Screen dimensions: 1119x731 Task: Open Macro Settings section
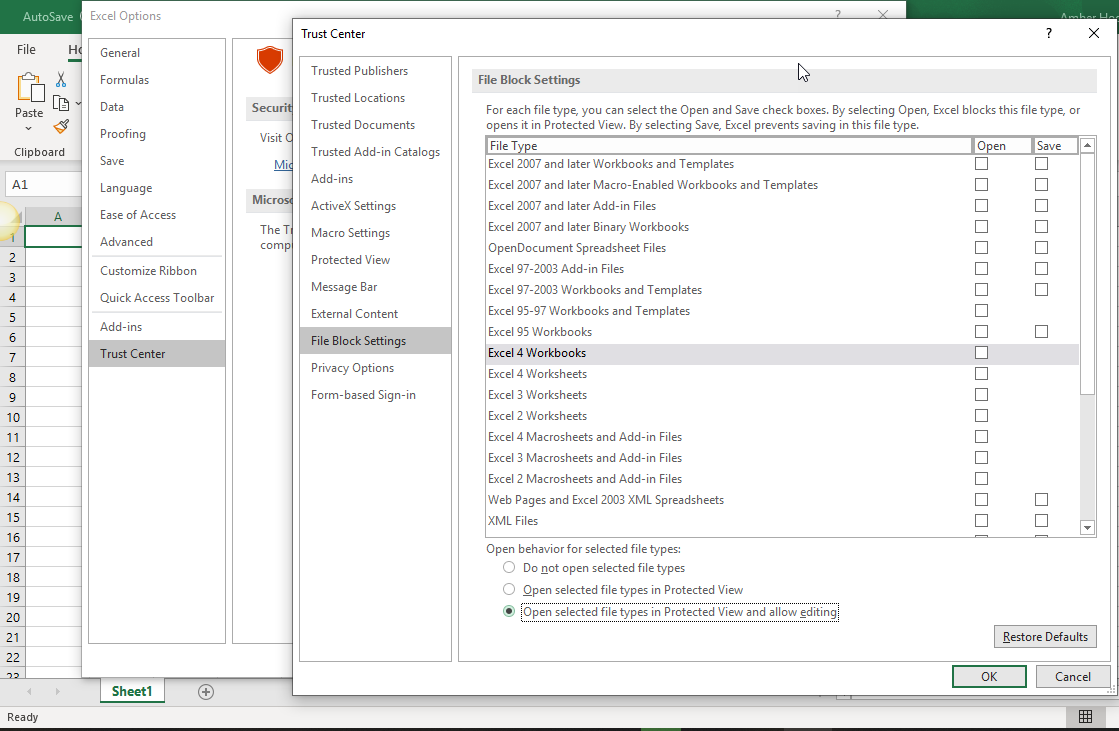click(x=375, y=233)
